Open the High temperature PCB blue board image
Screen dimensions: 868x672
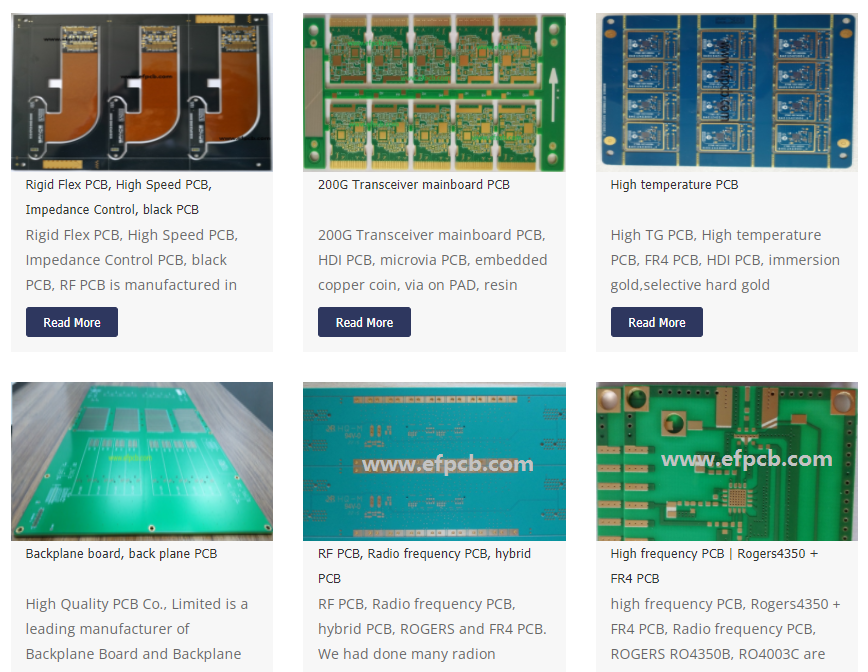(726, 92)
